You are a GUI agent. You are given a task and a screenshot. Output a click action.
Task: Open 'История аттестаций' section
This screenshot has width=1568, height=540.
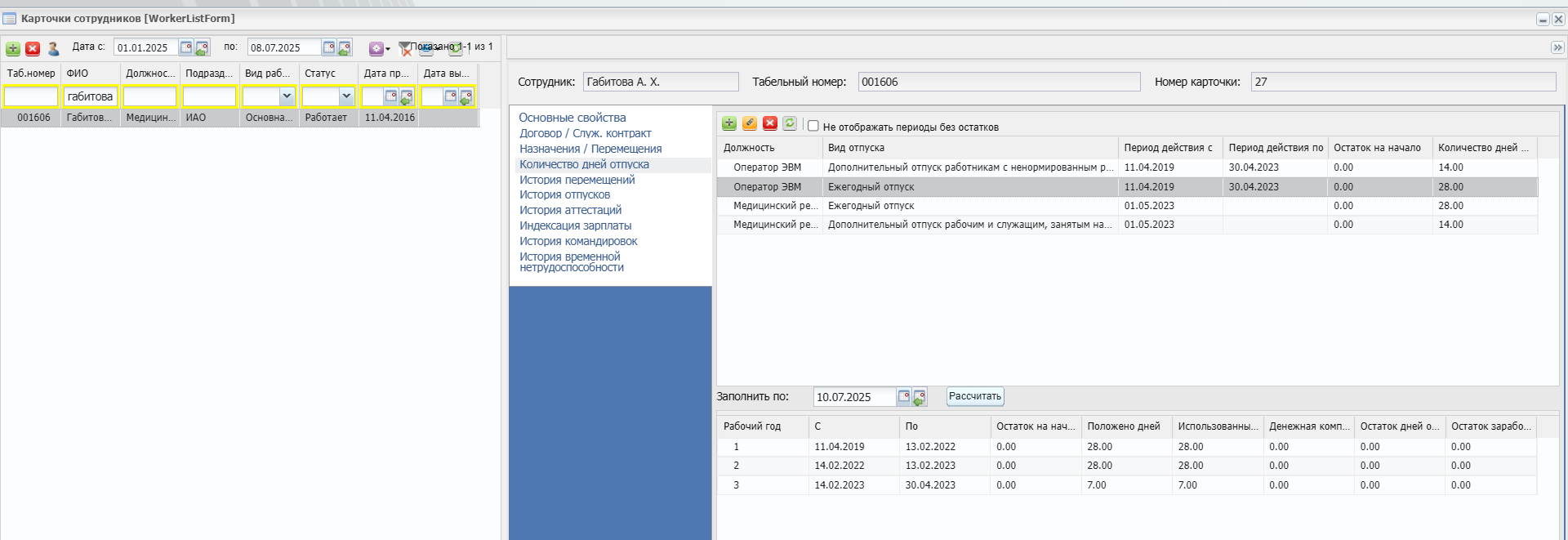click(570, 210)
